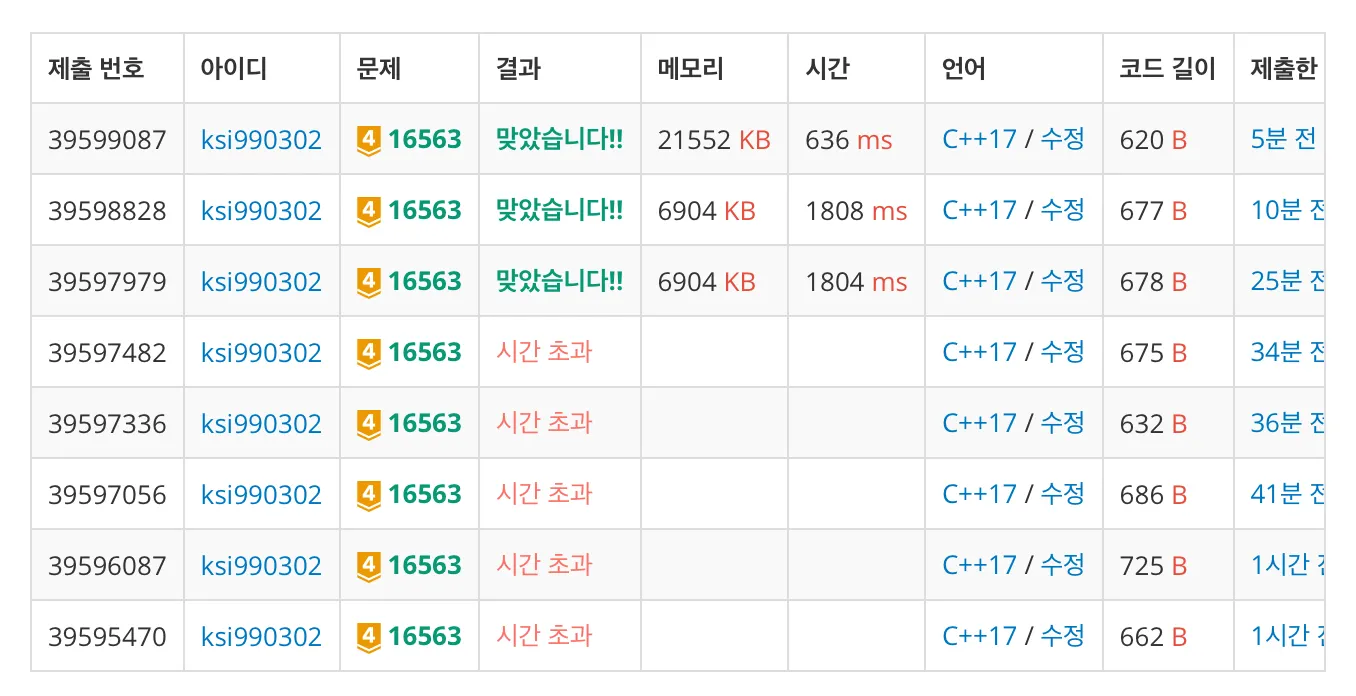View C++17 source of submission 39595470
This screenshot has height=696, width=1356.
[979, 637]
